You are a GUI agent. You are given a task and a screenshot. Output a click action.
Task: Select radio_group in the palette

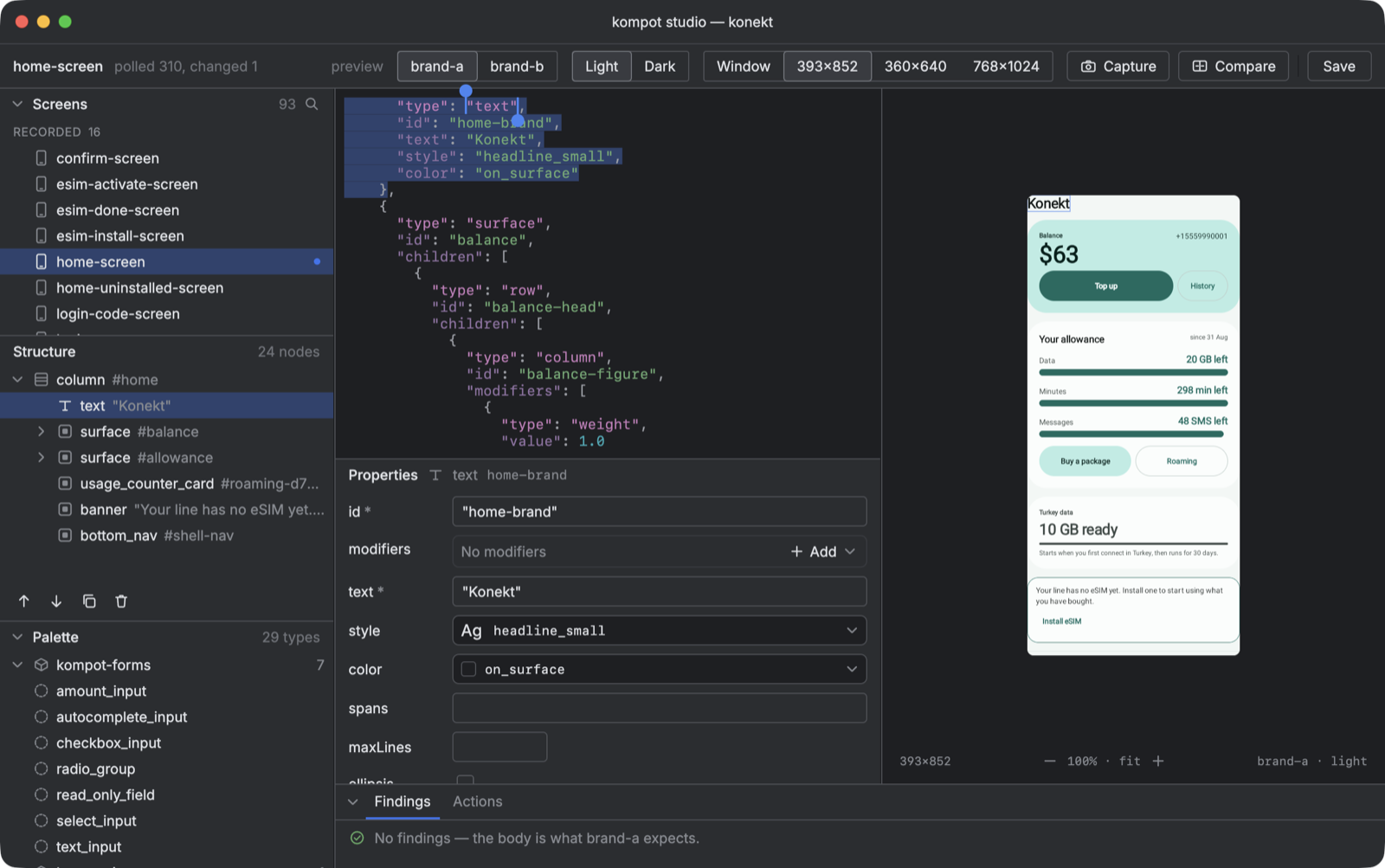[x=167, y=769]
